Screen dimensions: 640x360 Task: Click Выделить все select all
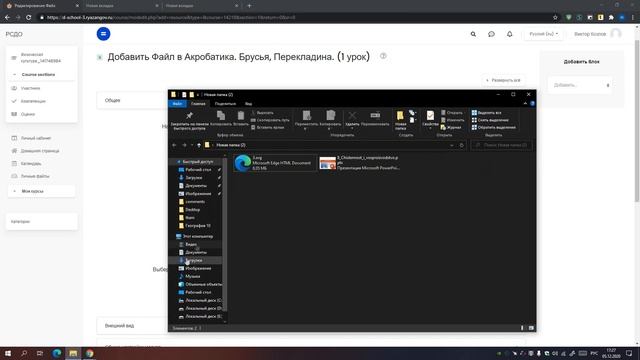tap(487, 113)
